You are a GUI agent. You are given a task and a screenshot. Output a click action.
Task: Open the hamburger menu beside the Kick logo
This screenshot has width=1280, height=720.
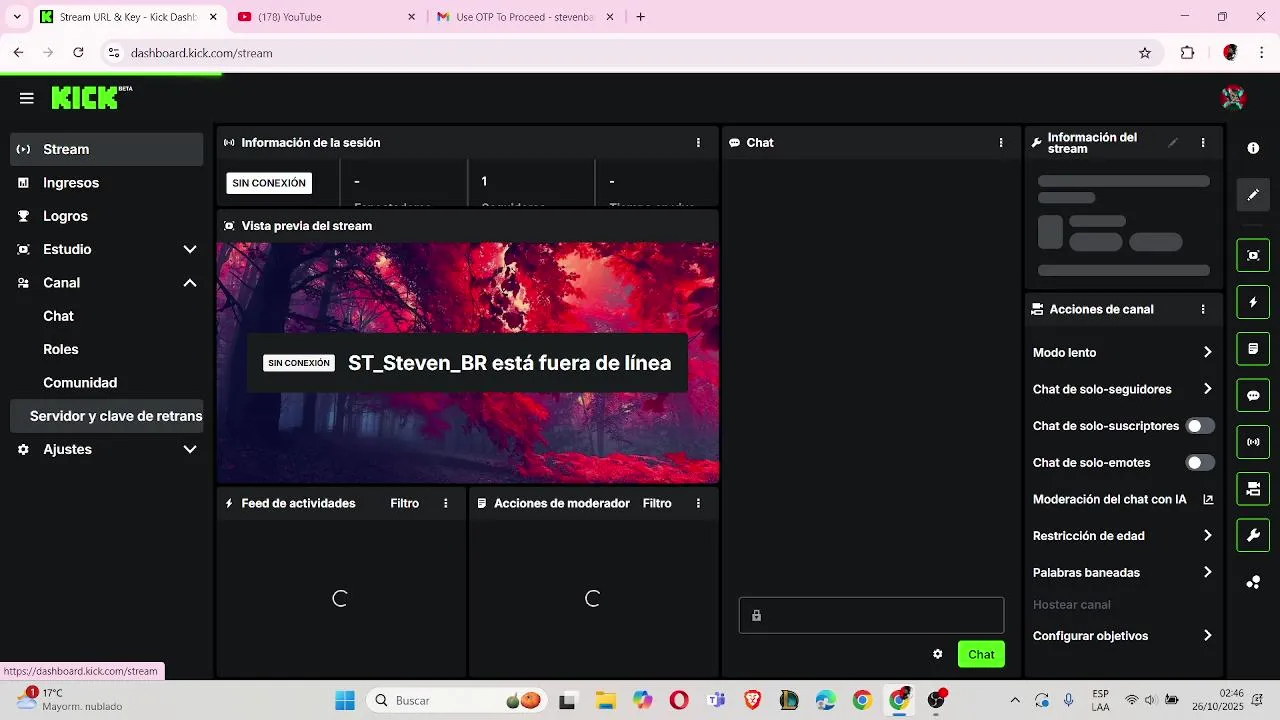point(27,98)
